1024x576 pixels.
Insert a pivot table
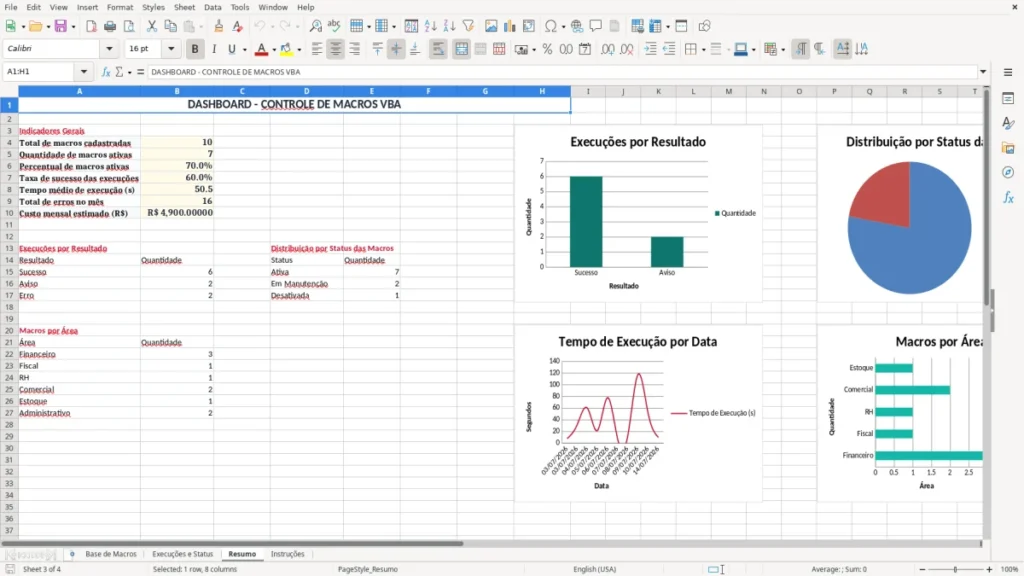(x=529, y=26)
